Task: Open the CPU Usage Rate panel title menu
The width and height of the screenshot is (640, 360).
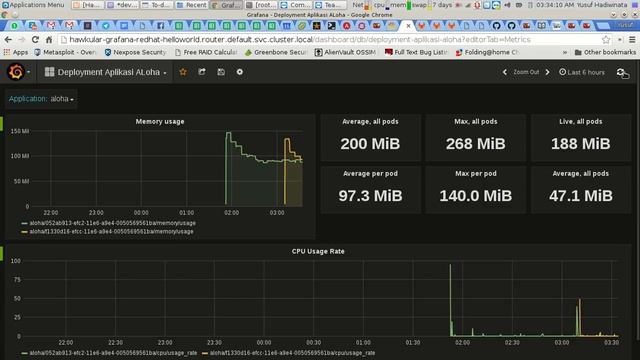Action: [318, 251]
